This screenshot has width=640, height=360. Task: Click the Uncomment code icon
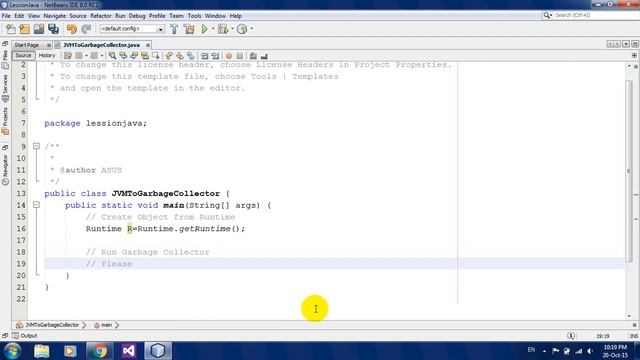point(264,56)
